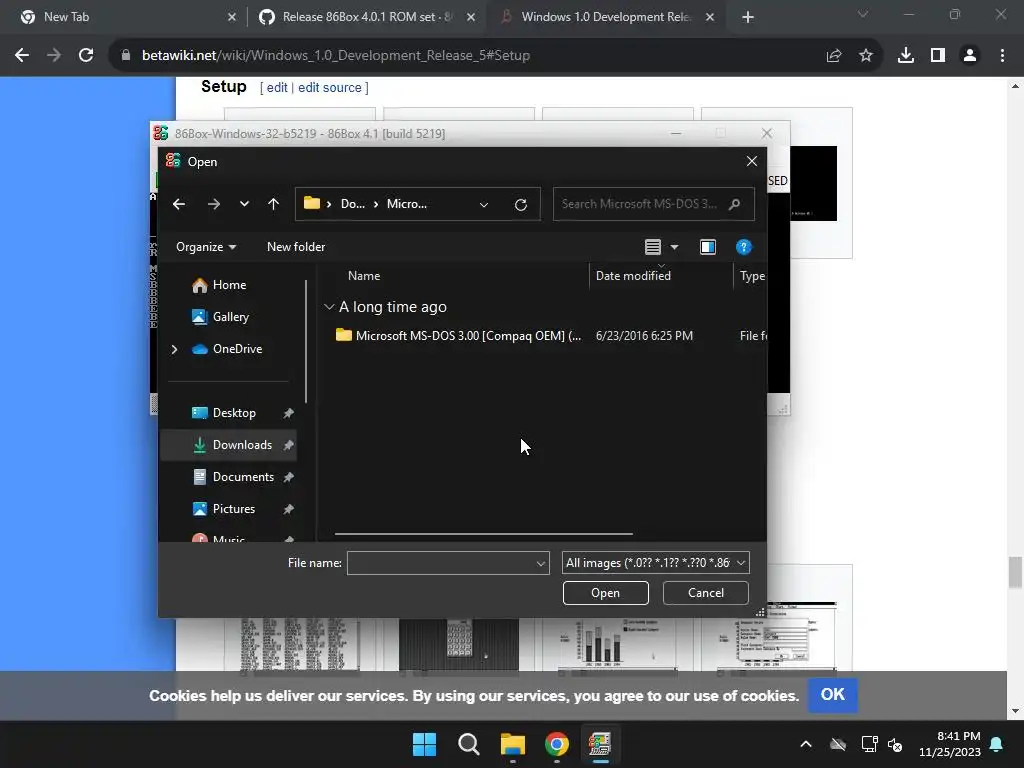Open recent locations dropdown in the dialog

[244, 204]
